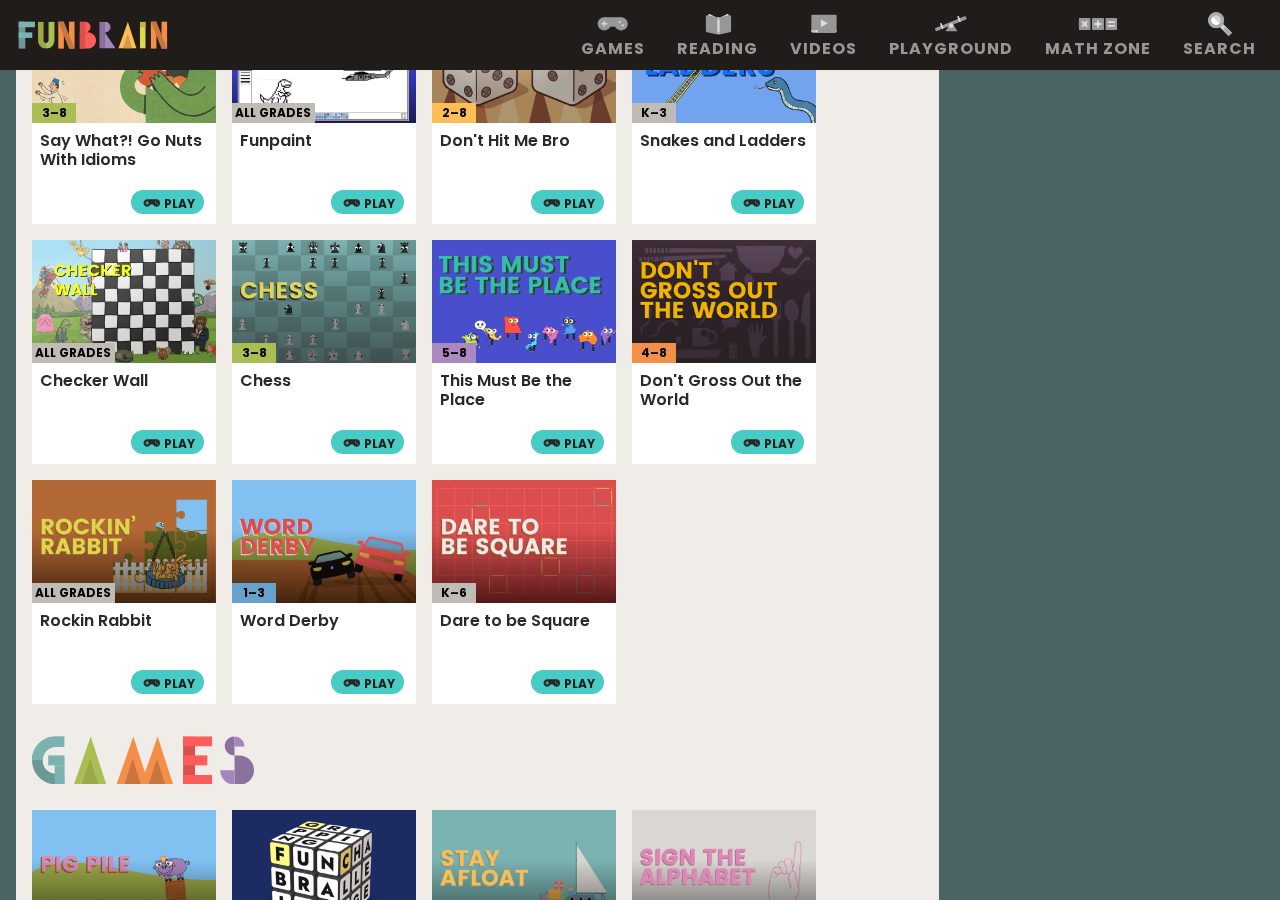Image resolution: width=1280 pixels, height=900 pixels.
Task: Open the Reading book icon
Action: pyautogui.click(x=718, y=24)
